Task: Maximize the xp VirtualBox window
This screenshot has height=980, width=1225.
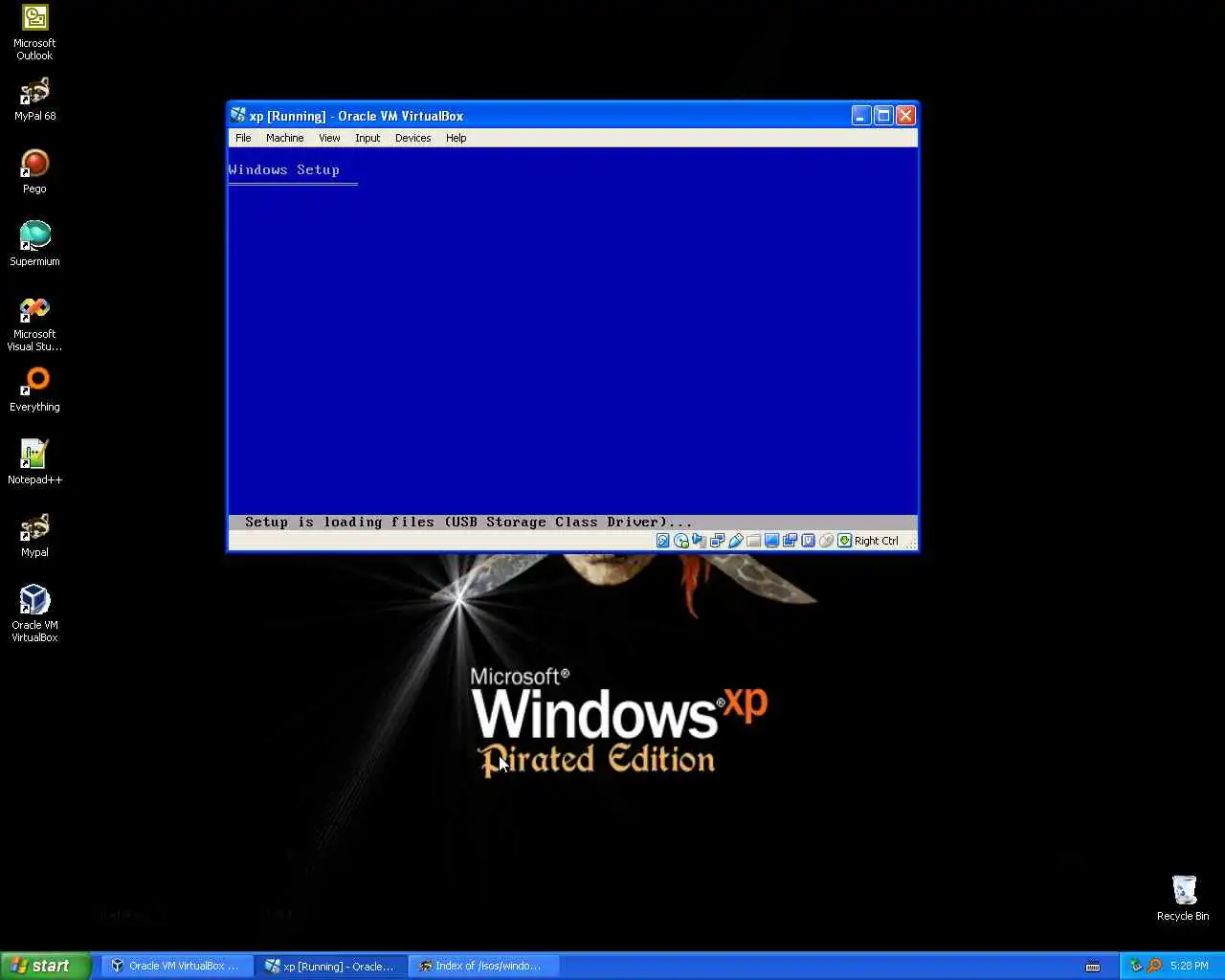Action: [x=883, y=116]
